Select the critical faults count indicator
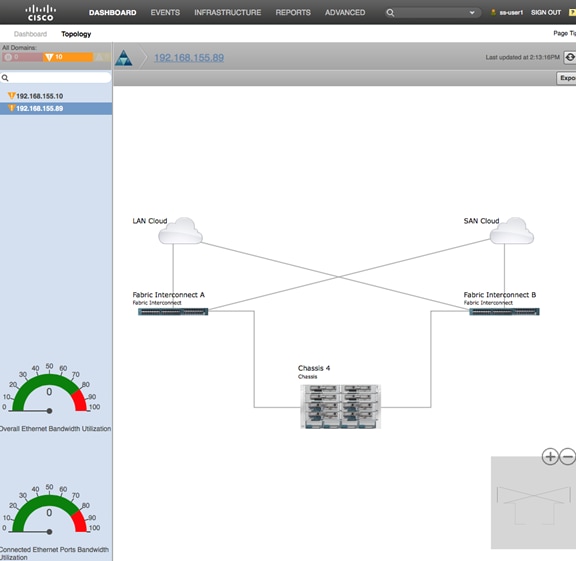Image resolution: width=576 pixels, height=561 pixels. point(22,57)
